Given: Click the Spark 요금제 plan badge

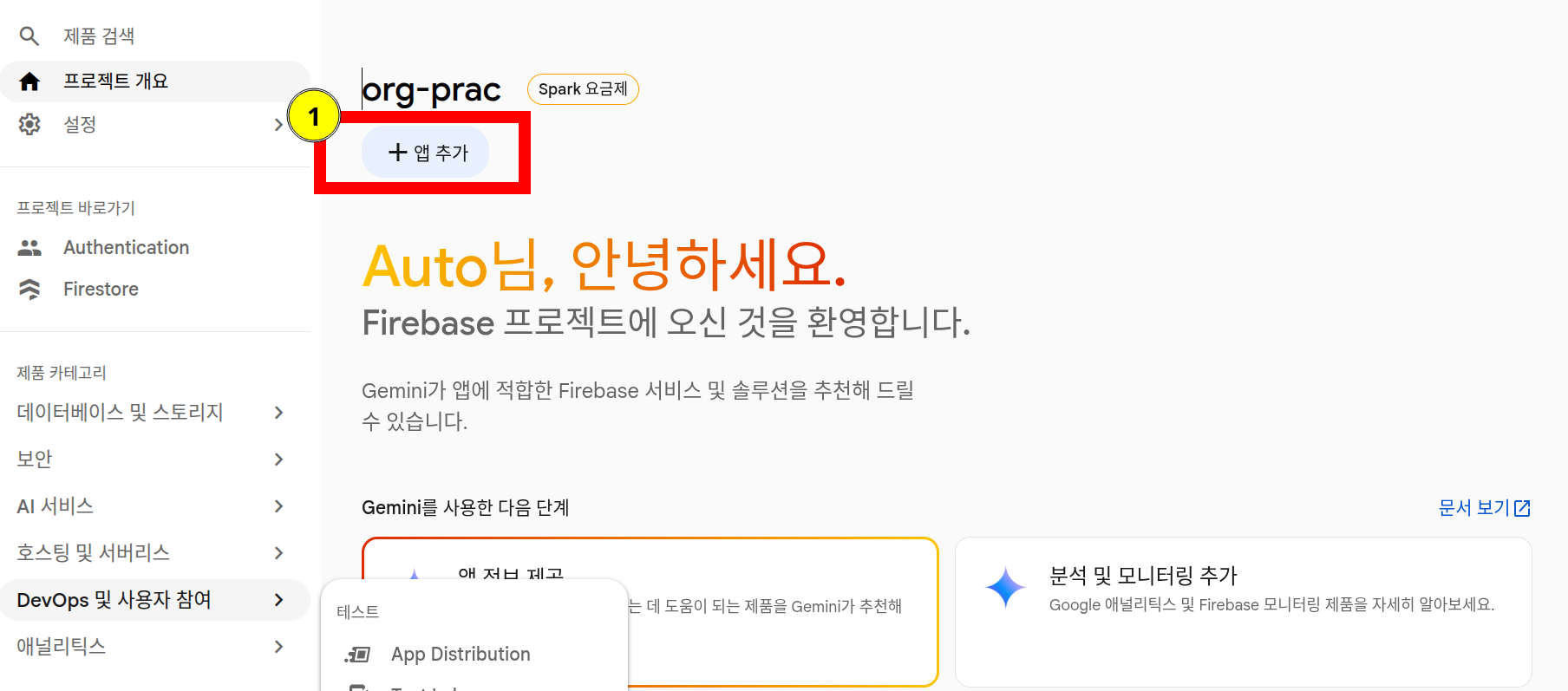Looking at the screenshot, I should pyautogui.click(x=583, y=89).
